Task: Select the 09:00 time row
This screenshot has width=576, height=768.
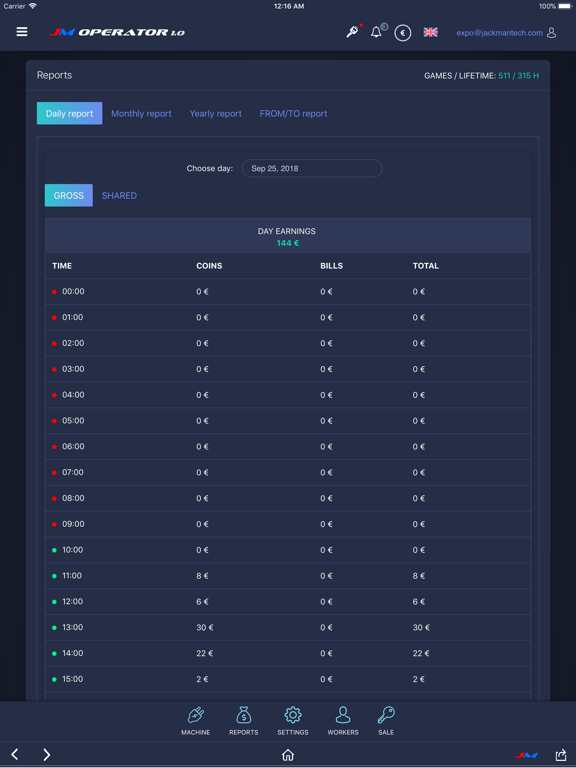Action: coord(288,524)
